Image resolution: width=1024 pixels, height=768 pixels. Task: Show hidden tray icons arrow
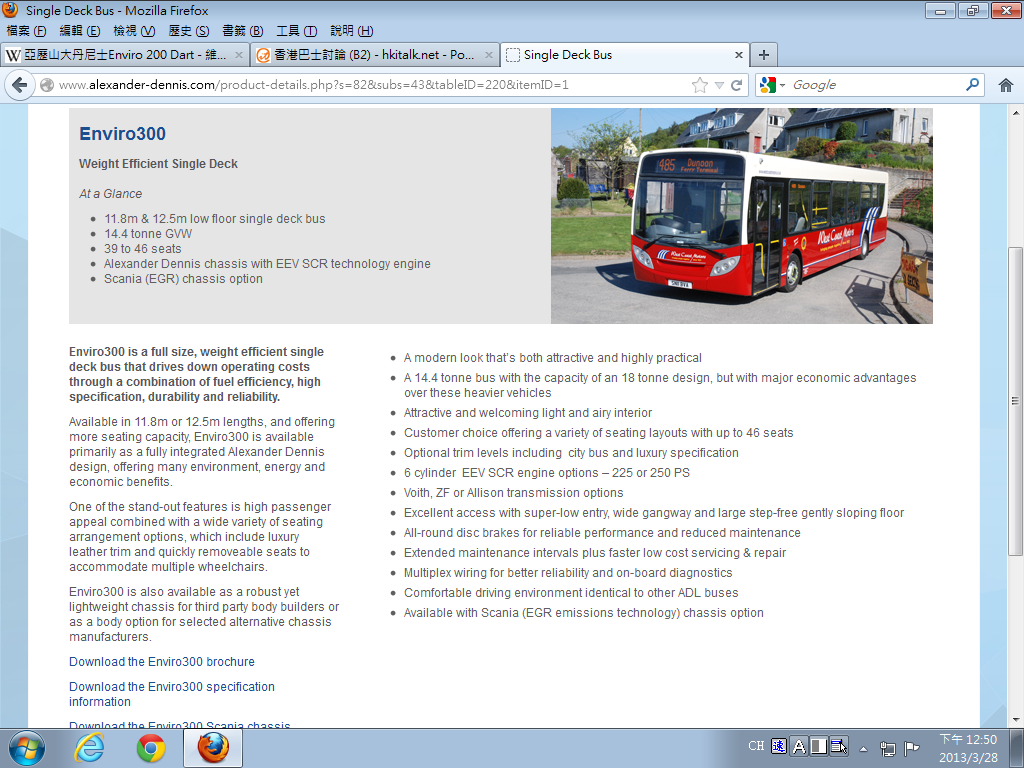pyautogui.click(x=863, y=748)
